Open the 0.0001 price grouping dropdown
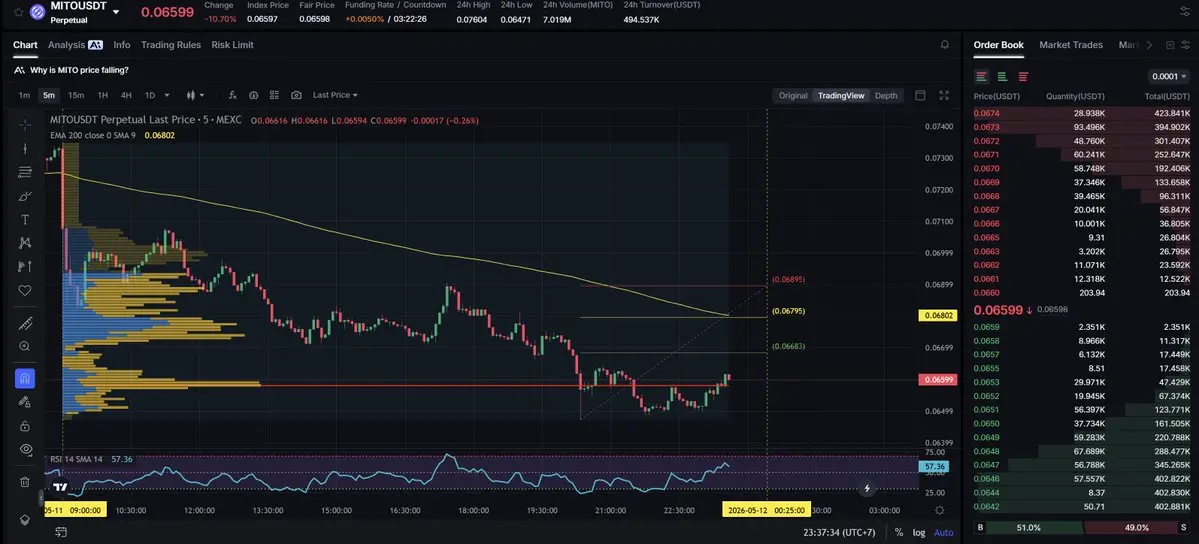This screenshot has height=544, width=1199. click(x=1168, y=77)
